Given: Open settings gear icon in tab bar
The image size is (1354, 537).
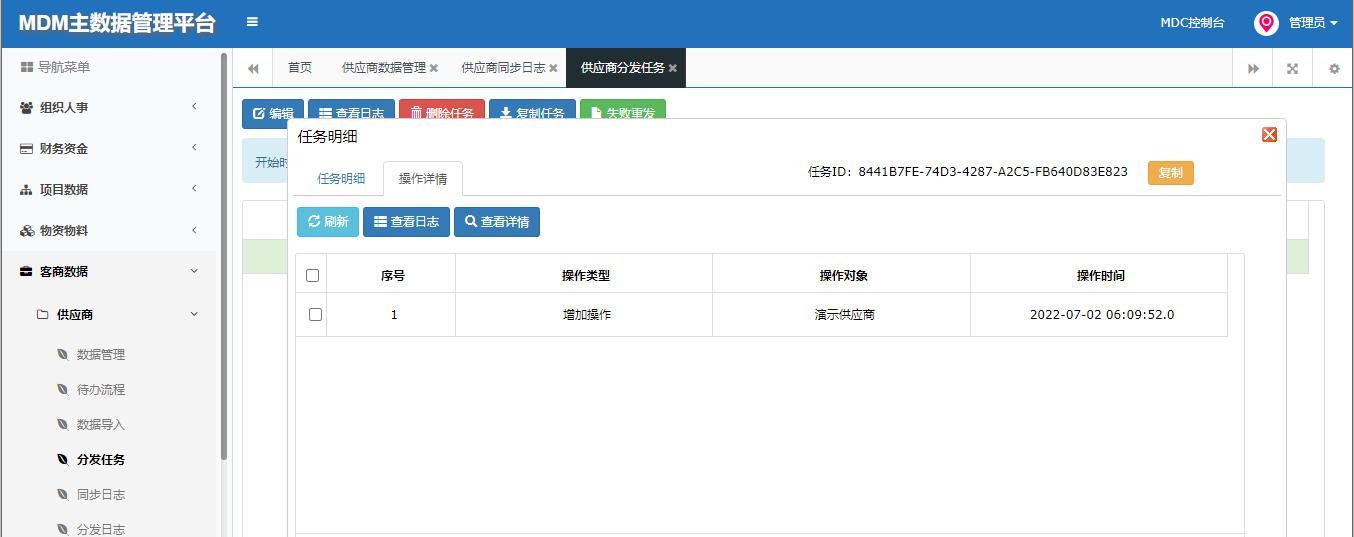Looking at the screenshot, I should coord(1334,68).
